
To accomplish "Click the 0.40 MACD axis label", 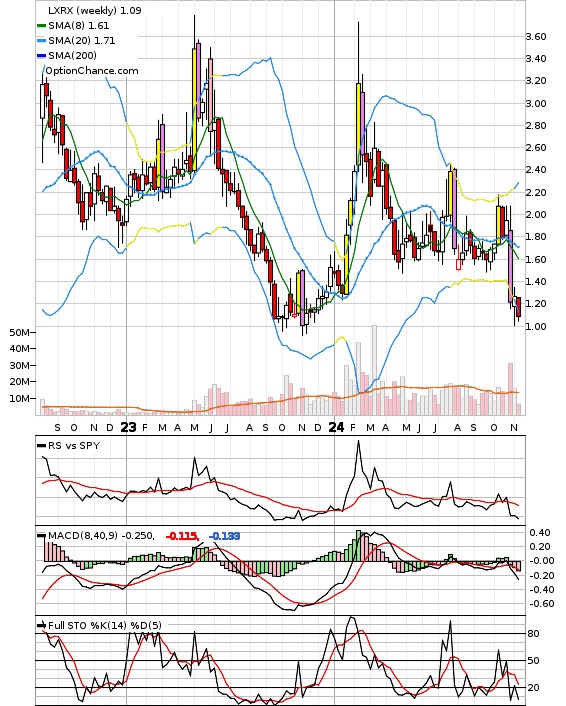I will click(540, 533).
